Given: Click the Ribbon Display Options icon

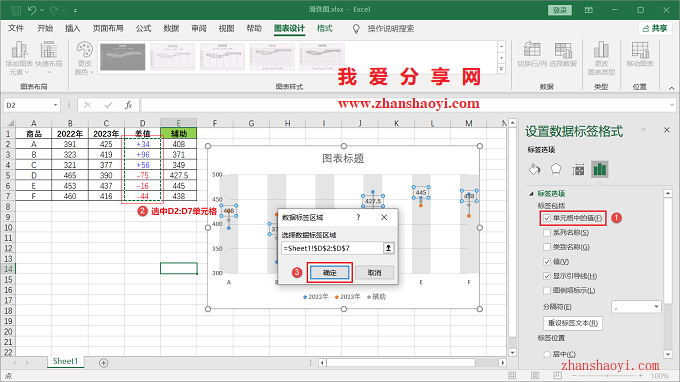Looking at the screenshot, I should (x=588, y=10).
